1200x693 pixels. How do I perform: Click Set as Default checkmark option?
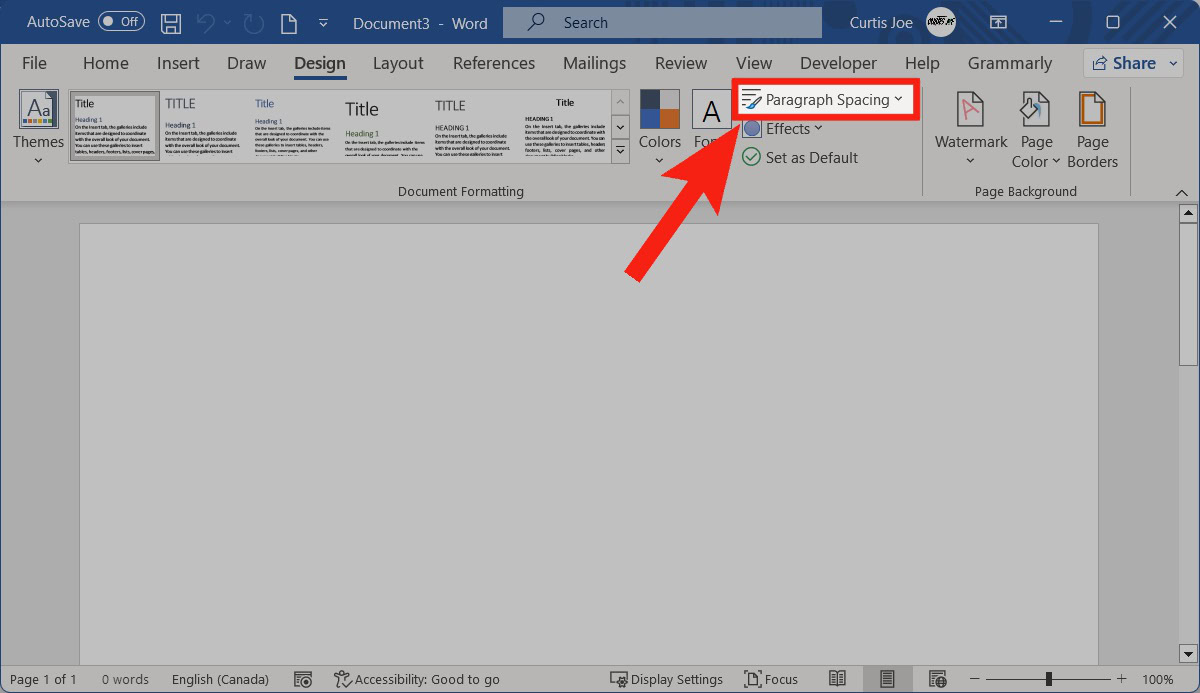(x=800, y=157)
